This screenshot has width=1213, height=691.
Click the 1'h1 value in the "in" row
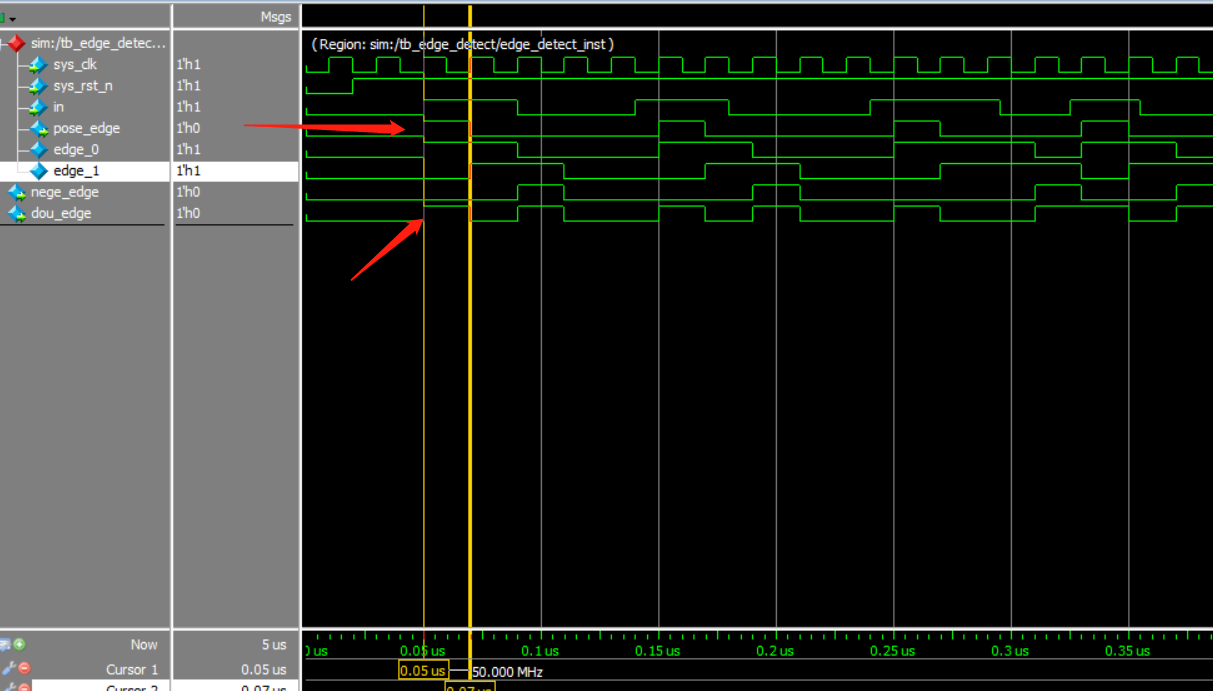(188, 107)
